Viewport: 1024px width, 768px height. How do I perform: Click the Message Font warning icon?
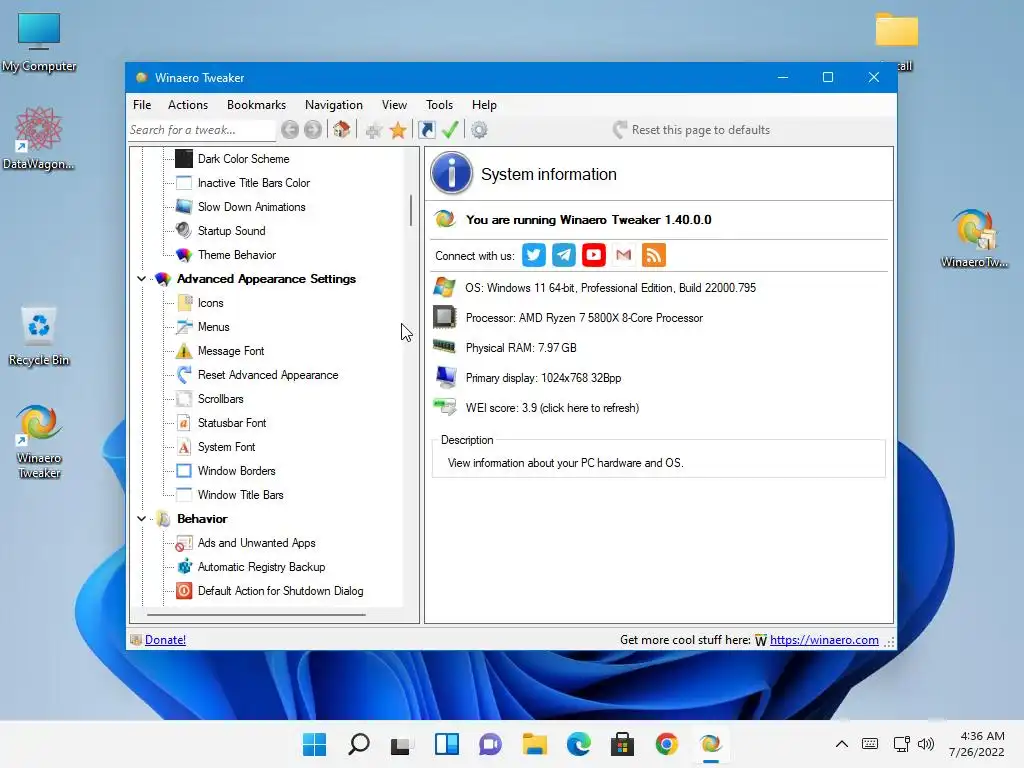pos(184,351)
